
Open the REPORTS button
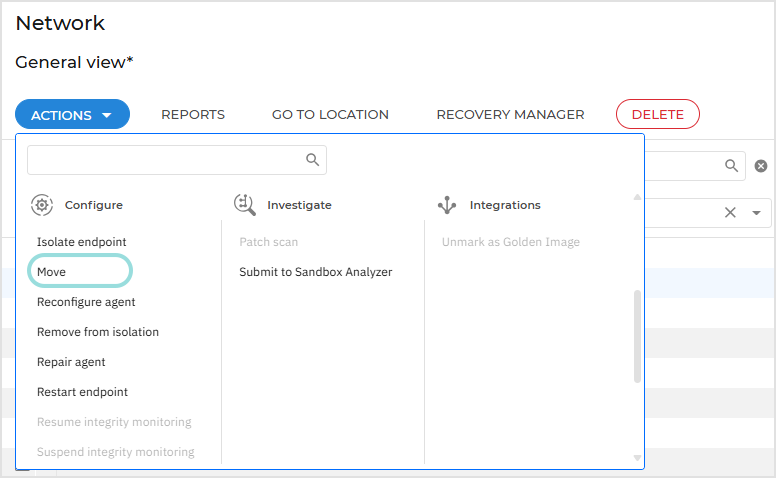[193, 115]
